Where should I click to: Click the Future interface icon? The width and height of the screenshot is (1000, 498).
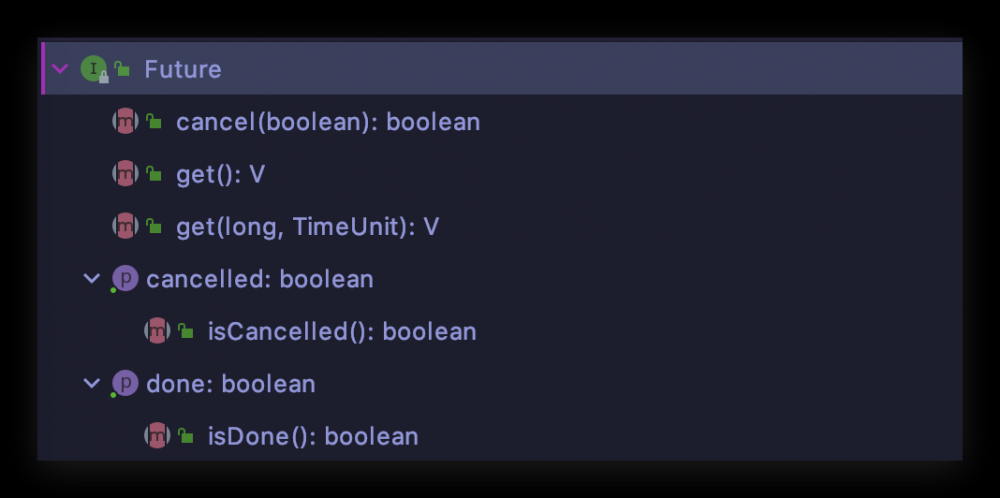point(93,69)
